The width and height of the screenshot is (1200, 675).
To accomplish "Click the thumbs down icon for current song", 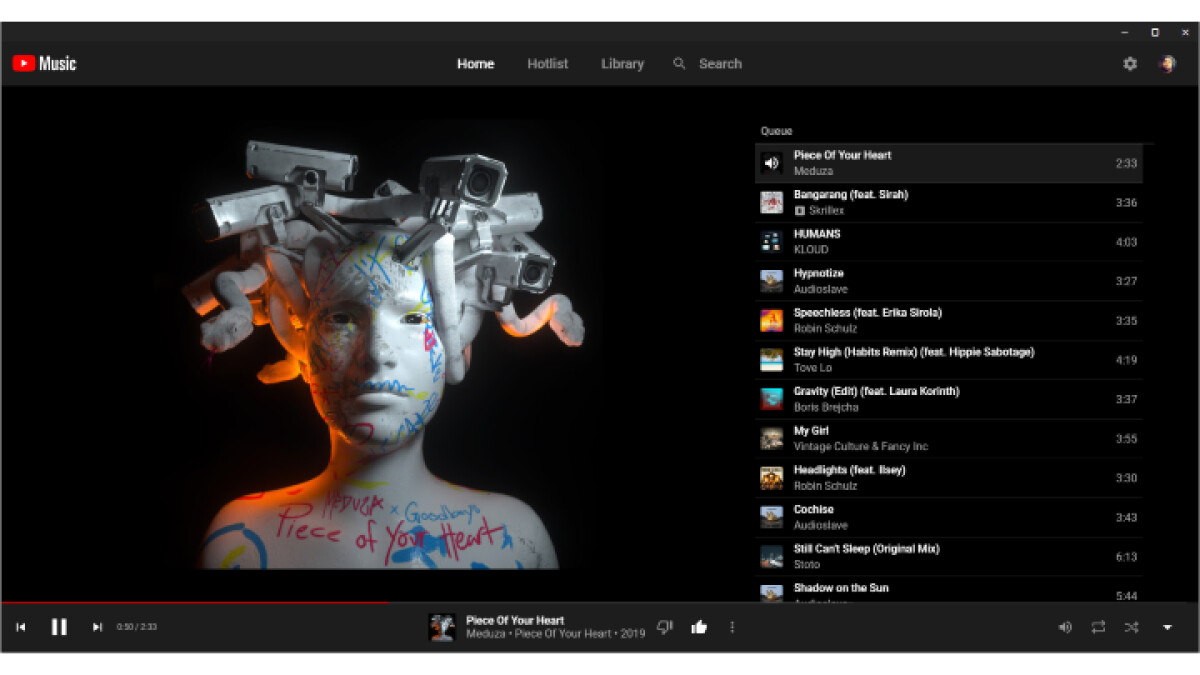I will pyautogui.click(x=664, y=627).
